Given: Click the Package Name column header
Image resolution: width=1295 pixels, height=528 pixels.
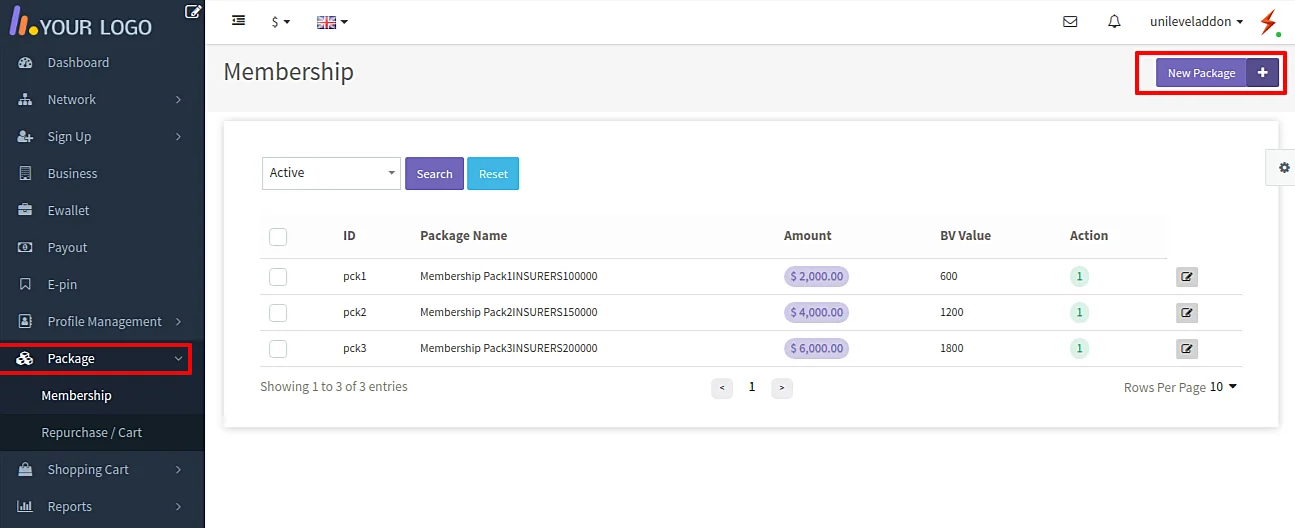Looking at the screenshot, I should (x=463, y=236).
